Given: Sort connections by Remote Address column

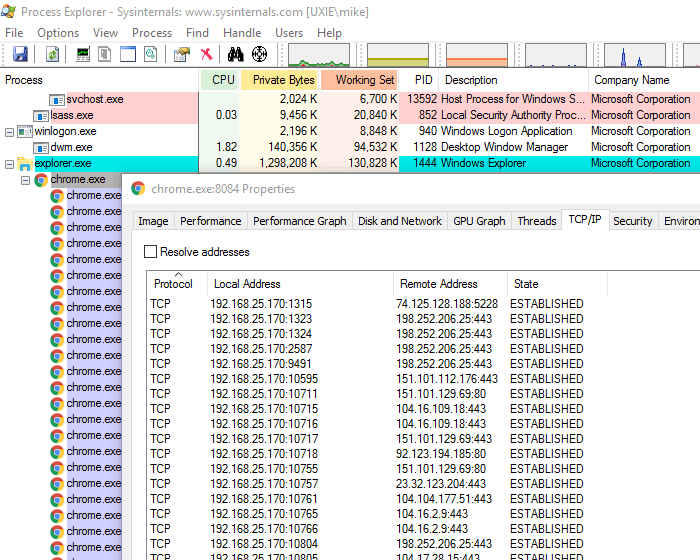Looking at the screenshot, I should click(438, 284).
